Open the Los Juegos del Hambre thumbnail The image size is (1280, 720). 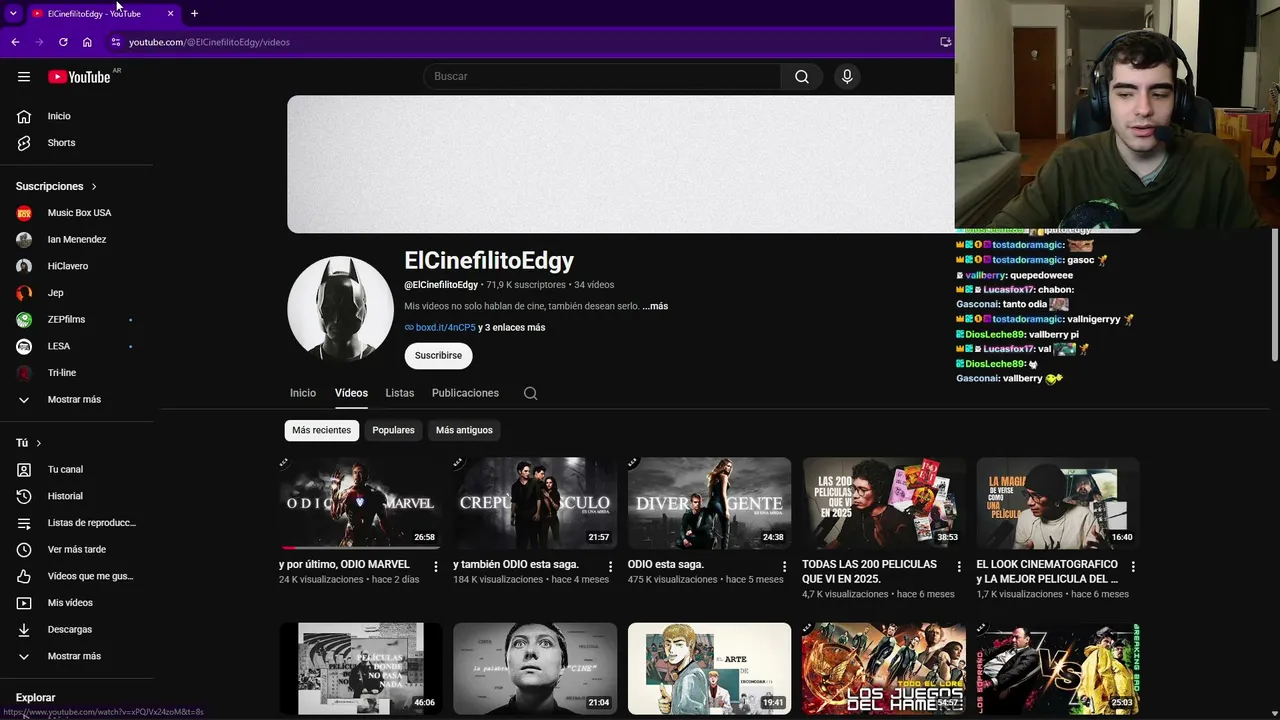coord(884,668)
